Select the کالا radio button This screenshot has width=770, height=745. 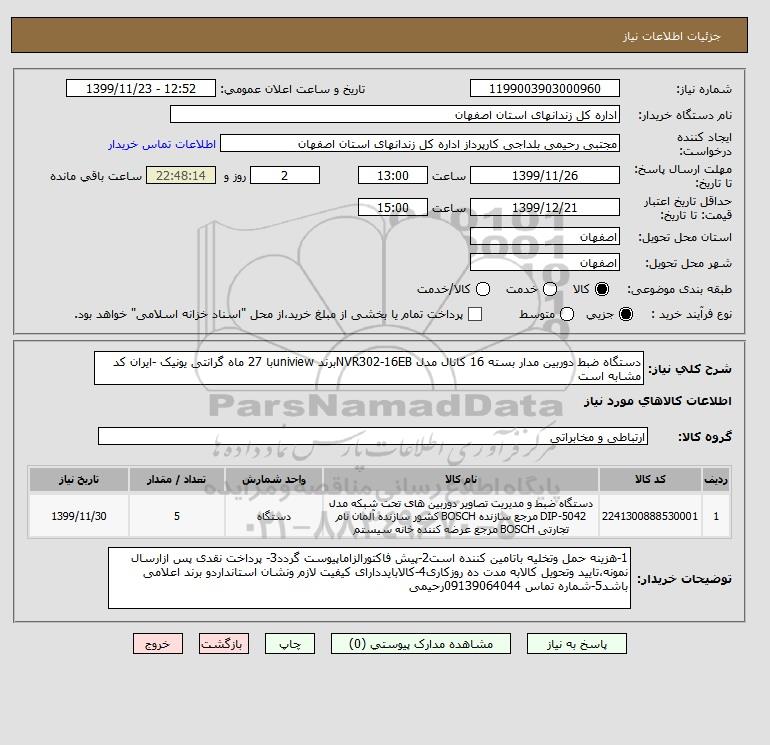point(602,289)
